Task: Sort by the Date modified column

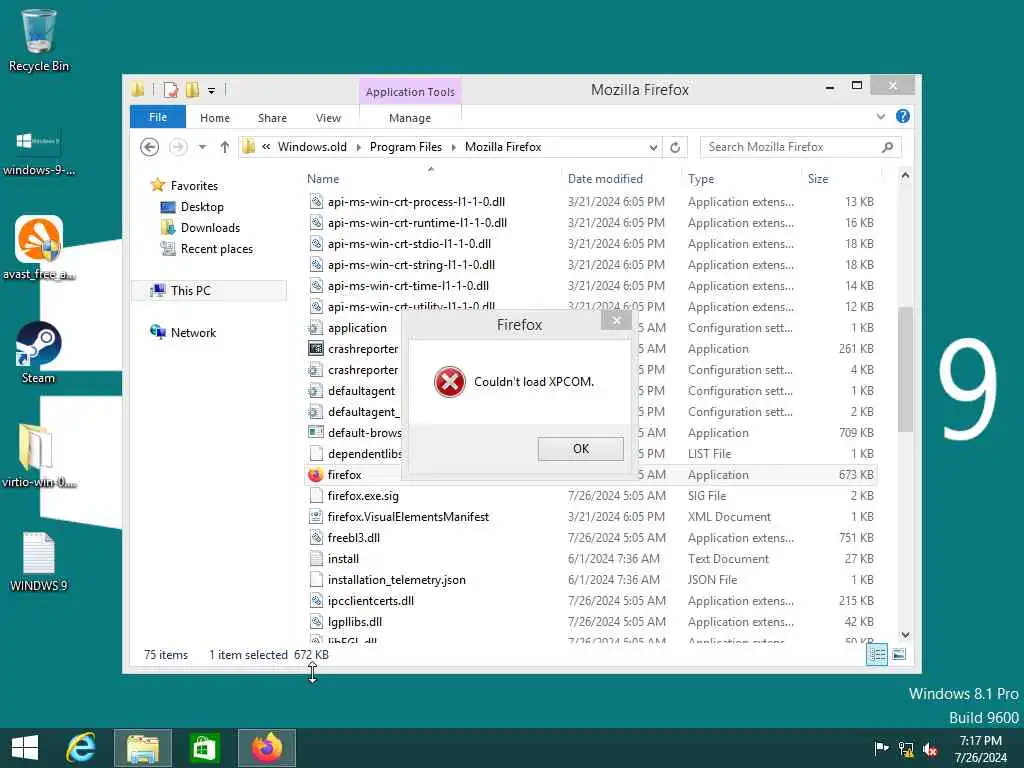Action: (605, 179)
